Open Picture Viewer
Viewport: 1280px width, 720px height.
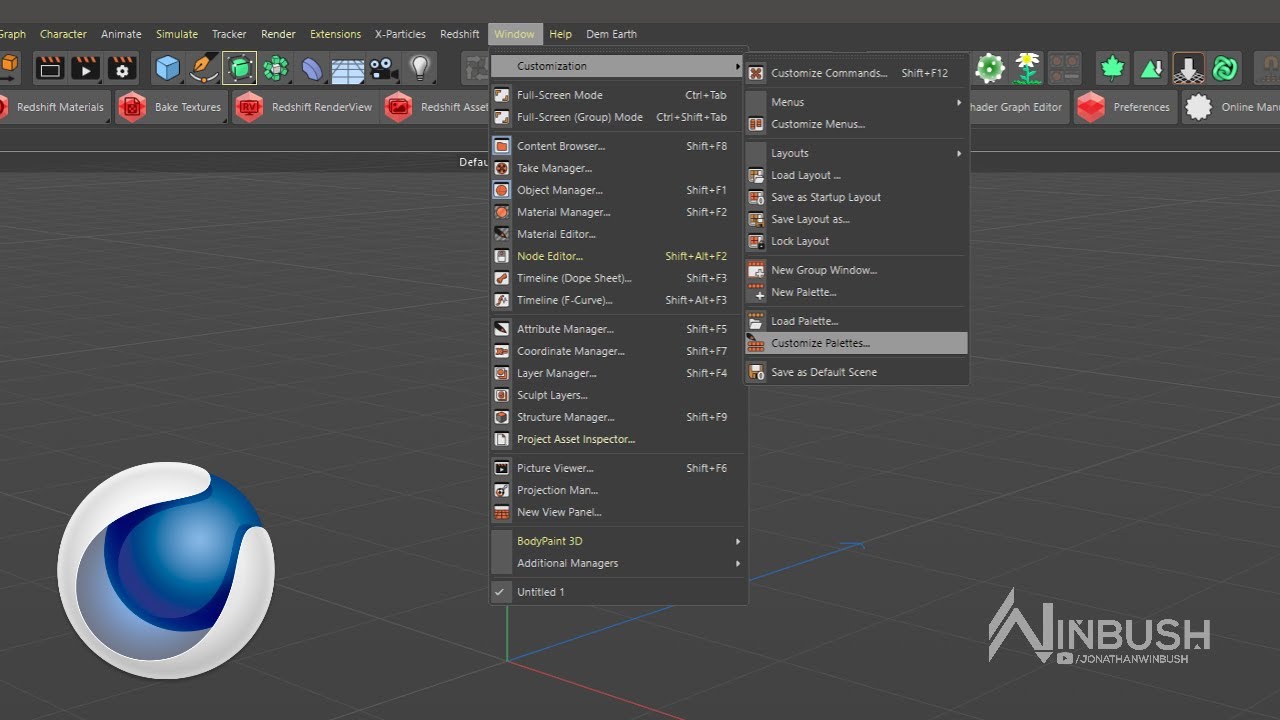pos(618,468)
